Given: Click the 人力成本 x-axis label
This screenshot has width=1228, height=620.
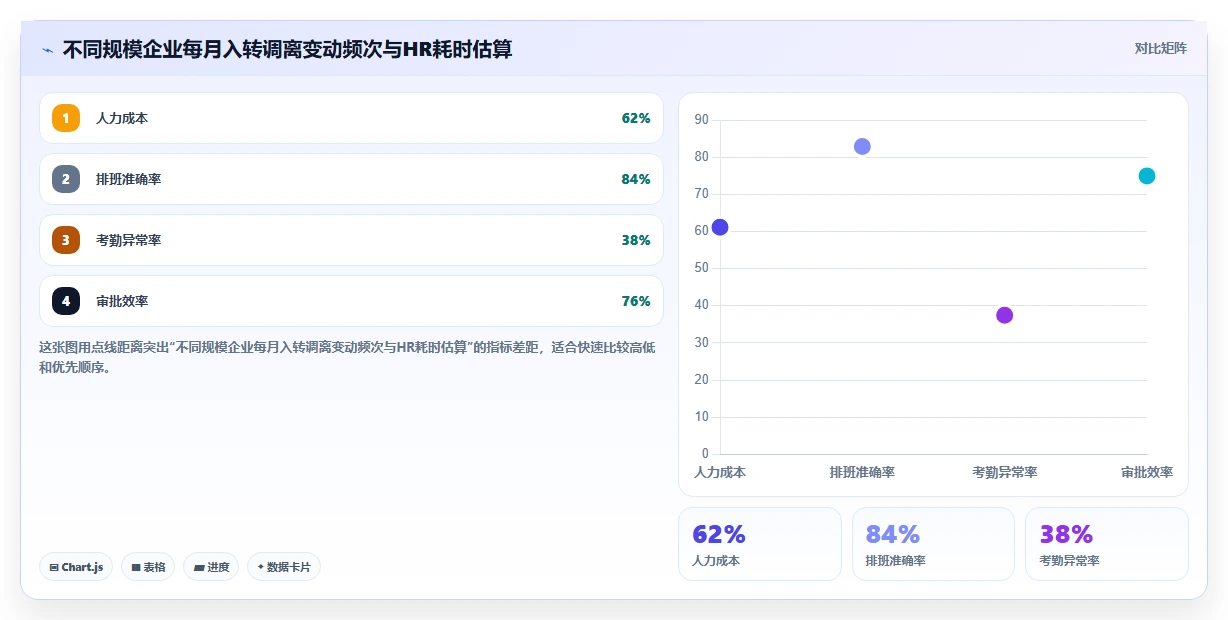Looking at the screenshot, I should point(720,472).
